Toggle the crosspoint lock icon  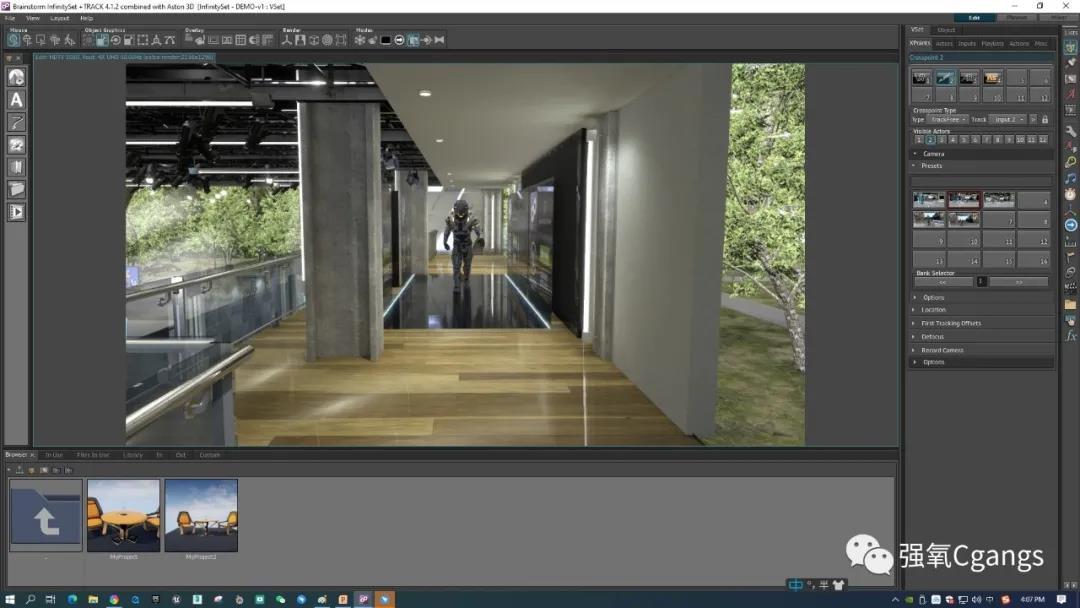[1045, 119]
